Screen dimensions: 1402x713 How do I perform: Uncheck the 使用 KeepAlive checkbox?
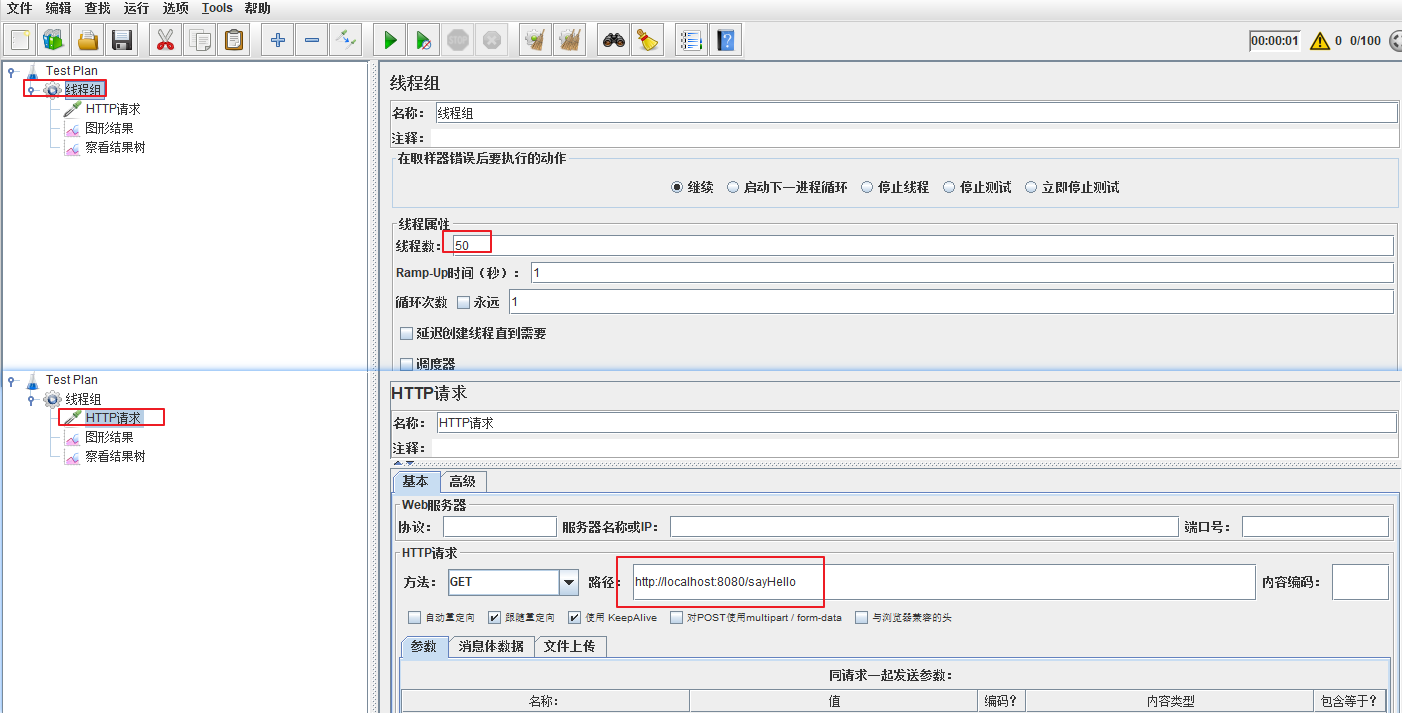(x=574, y=618)
